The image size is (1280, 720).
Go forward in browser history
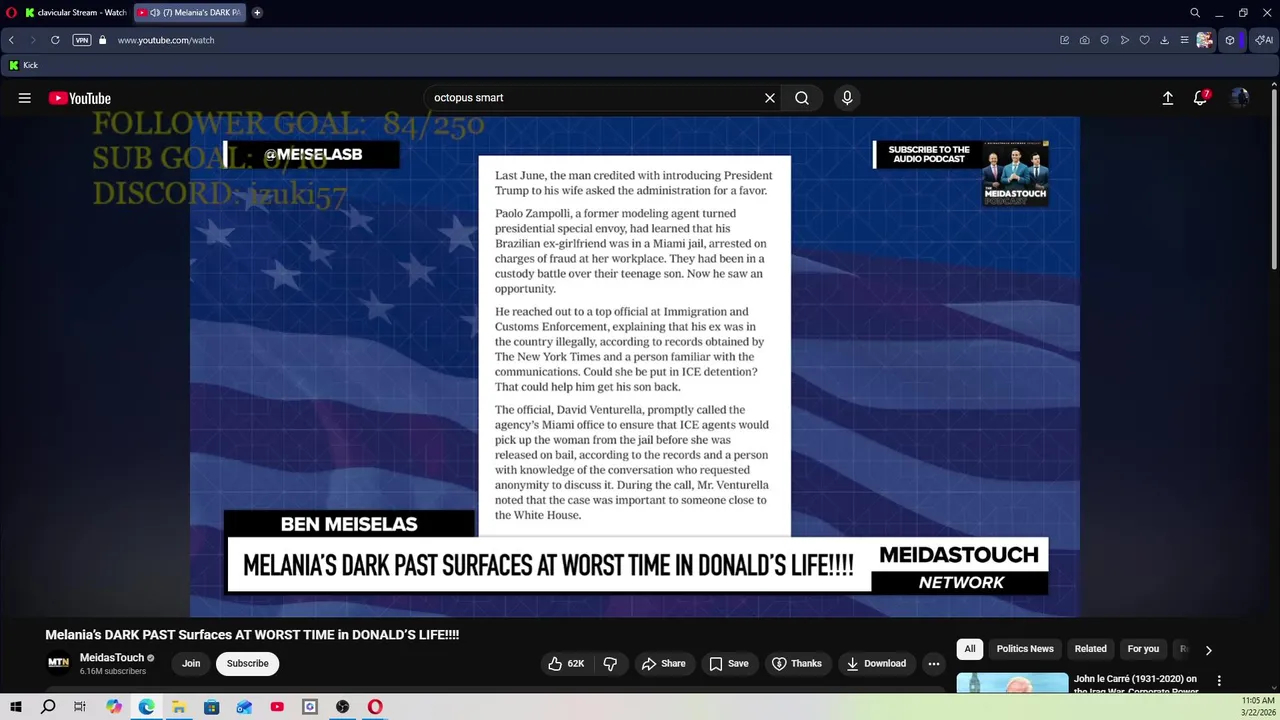pos(32,40)
